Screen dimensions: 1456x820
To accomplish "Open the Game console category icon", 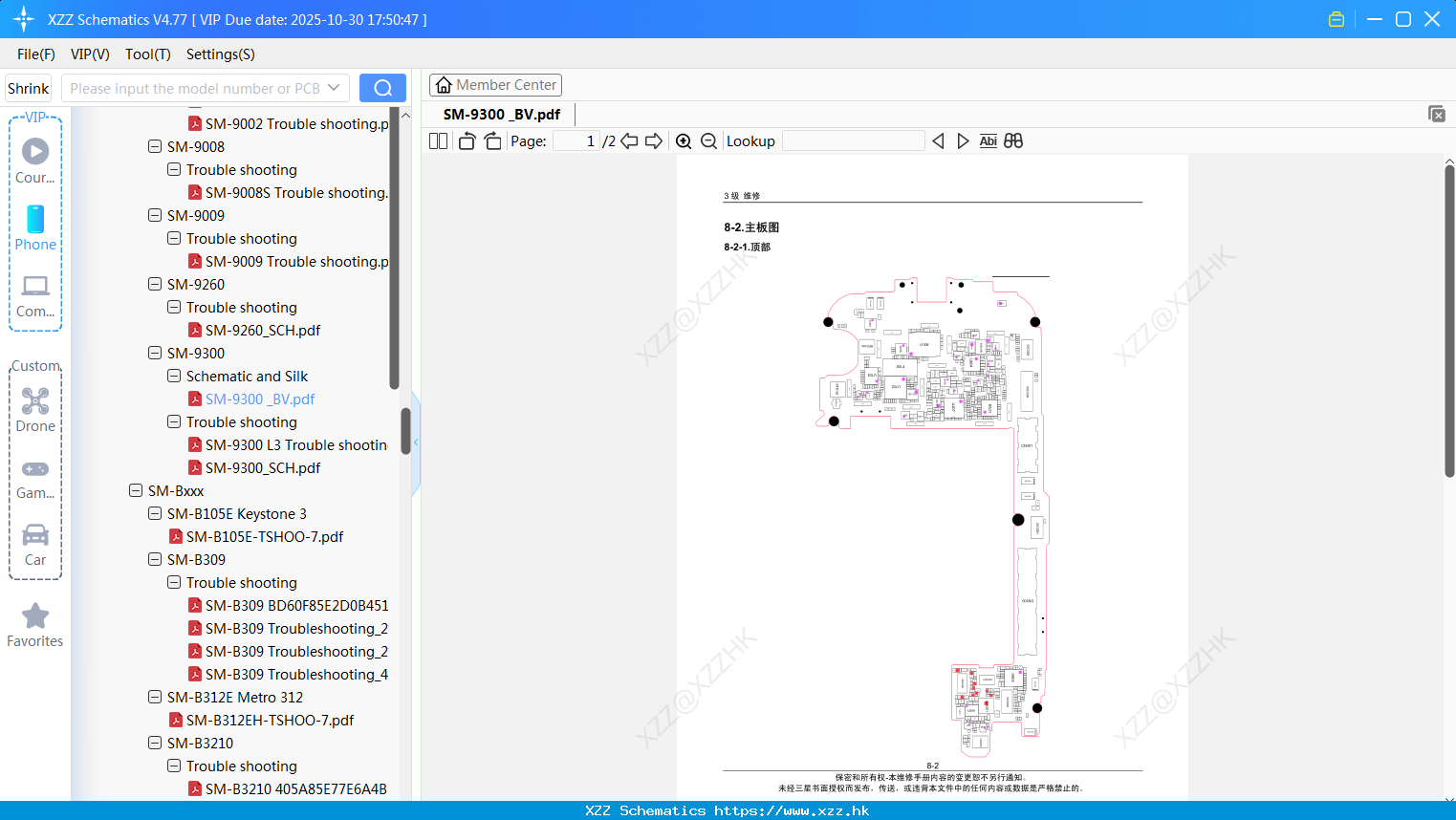I will pyautogui.click(x=35, y=468).
